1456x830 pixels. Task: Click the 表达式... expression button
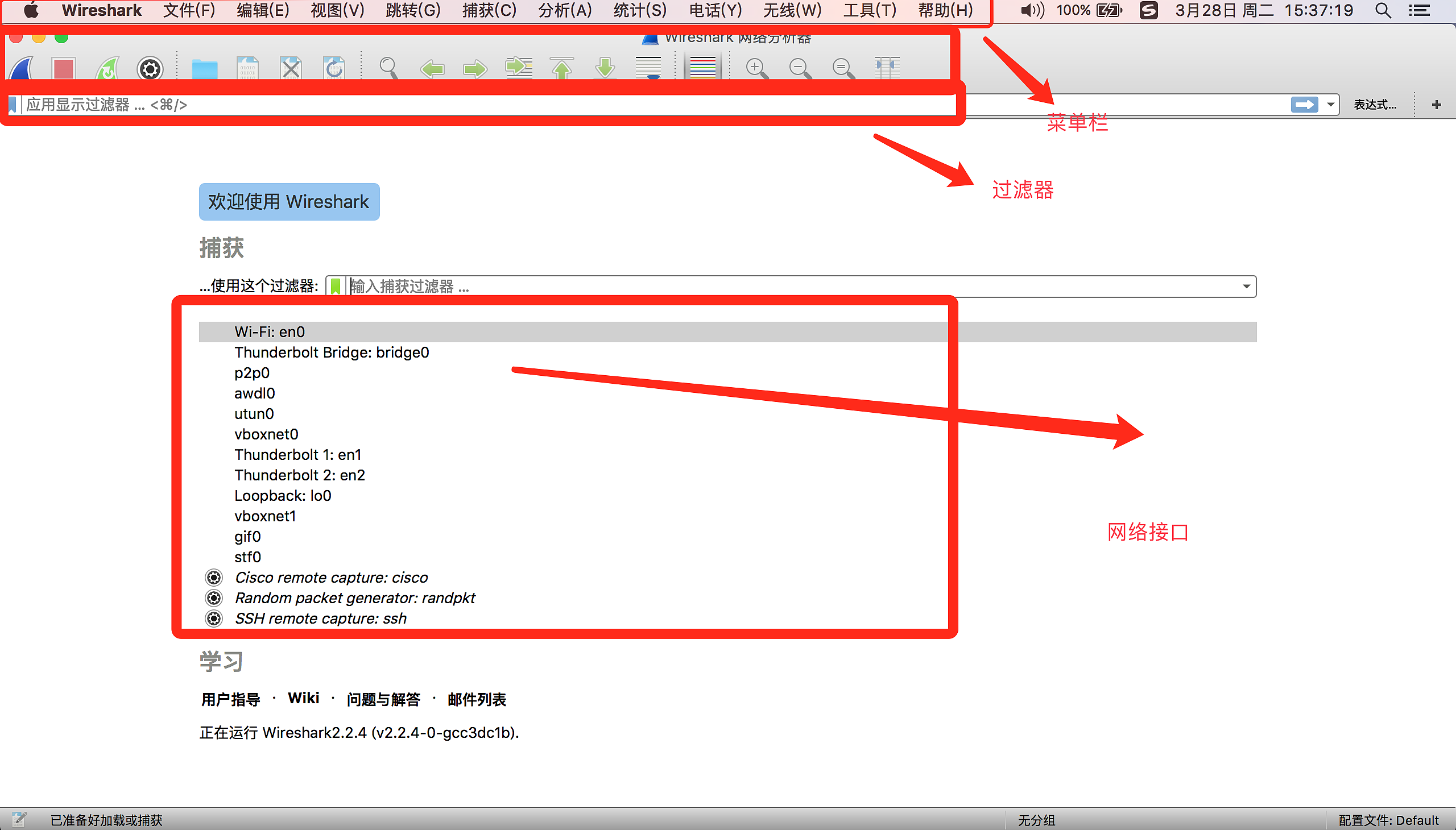tap(1375, 105)
